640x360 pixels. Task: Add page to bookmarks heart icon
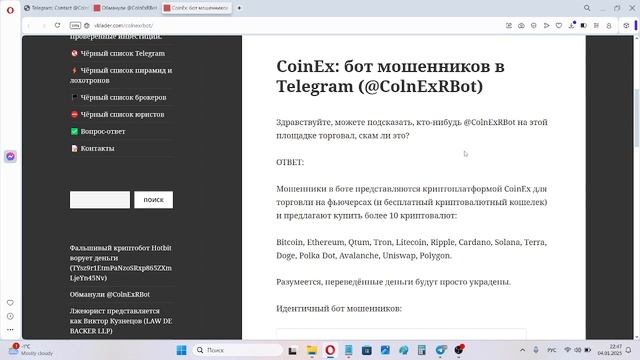(559, 25)
